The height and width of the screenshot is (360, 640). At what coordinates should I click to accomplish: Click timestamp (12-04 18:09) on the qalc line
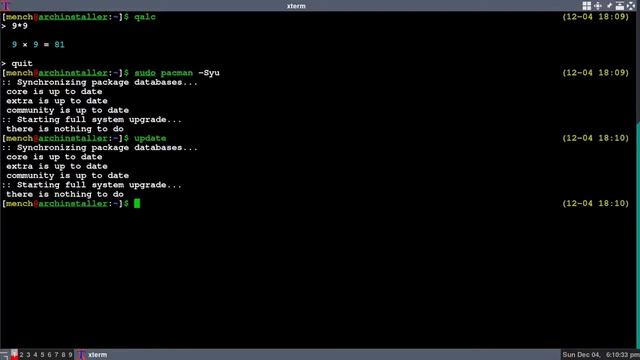pos(596,17)
